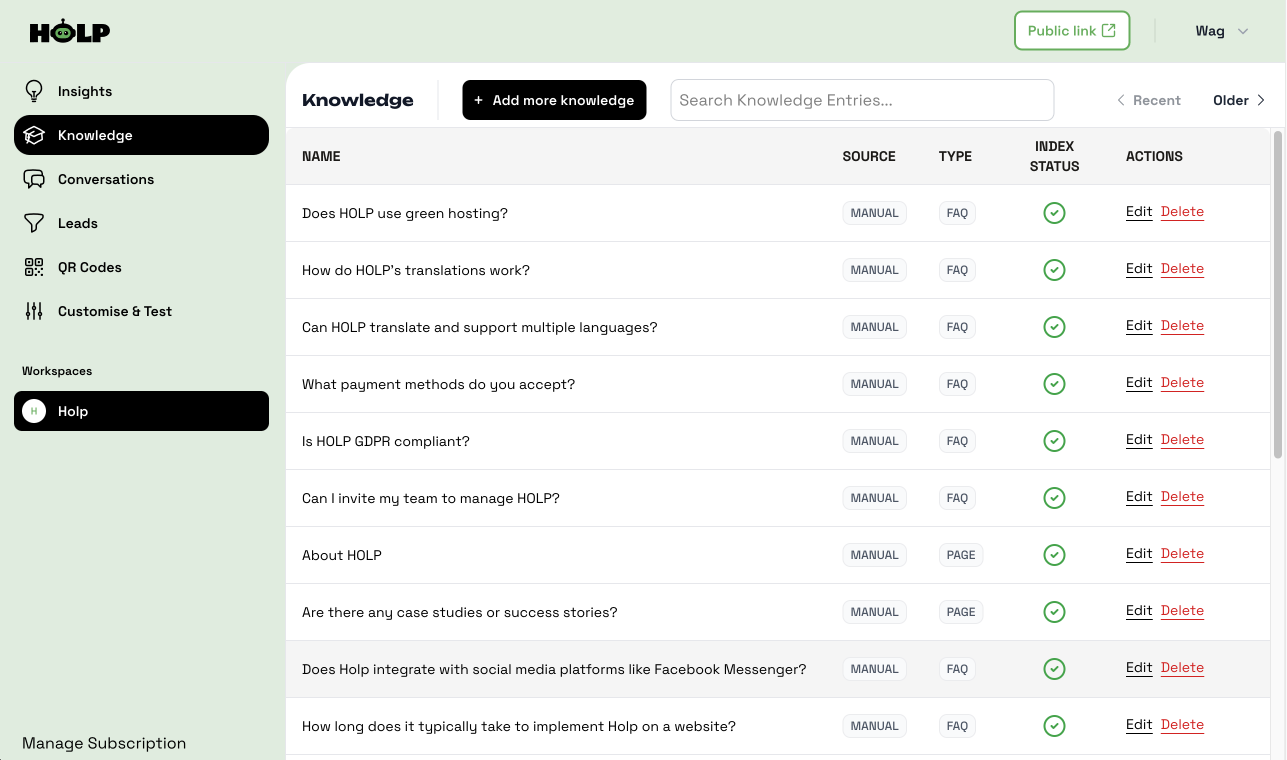The height and width of the screenshot is (760, 1287).
Task: Click 'Does HOLP use green hosting?' row name
Action: click(x=405, y=213)
